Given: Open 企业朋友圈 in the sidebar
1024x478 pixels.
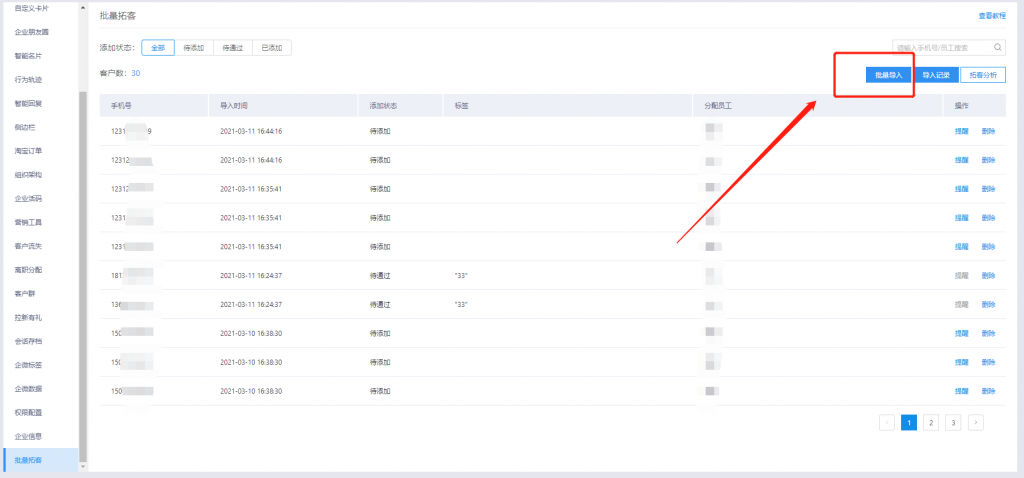Looking at the screenshot, I should coord(32,32).
